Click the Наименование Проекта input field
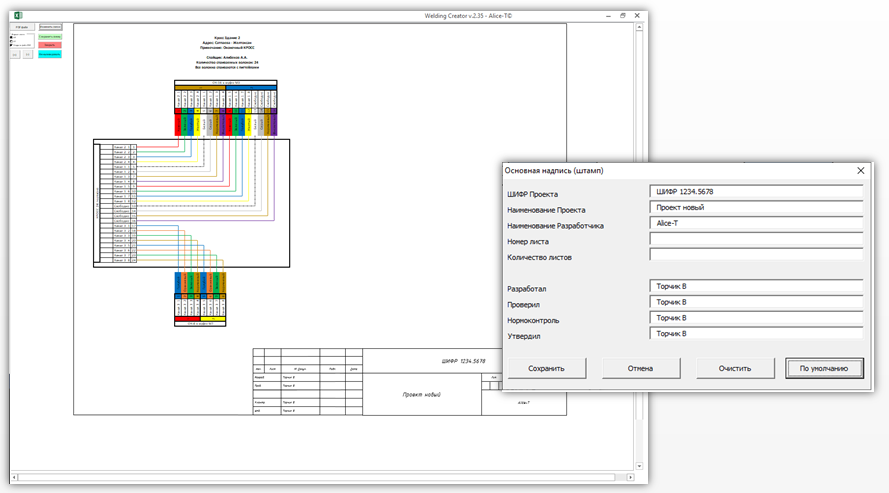This screenshot has height=493, width=889. point(756,207)
